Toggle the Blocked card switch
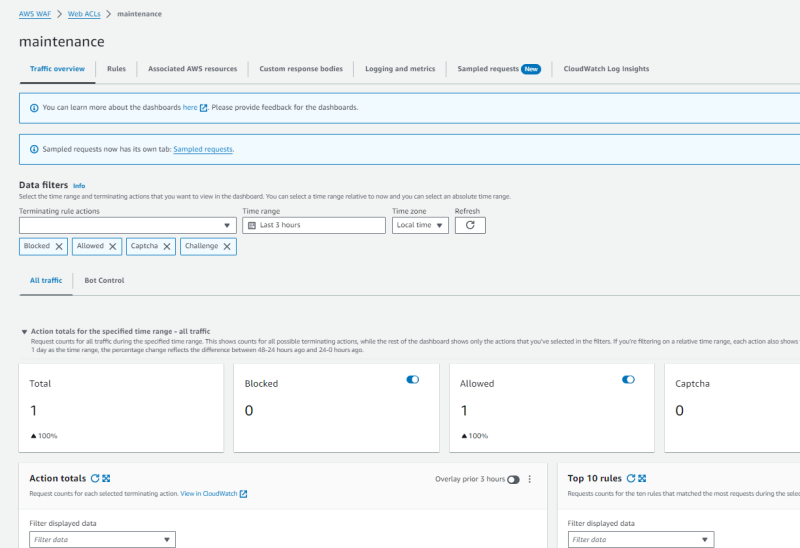 413,380
